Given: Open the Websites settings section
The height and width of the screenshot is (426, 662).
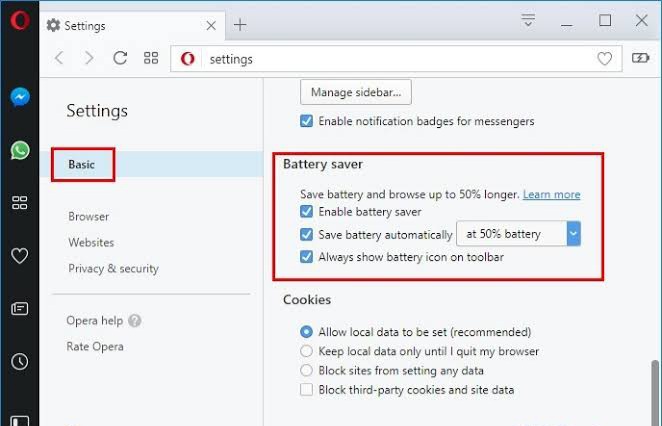Looking at the screenshot, I should [x=91, y=242].
